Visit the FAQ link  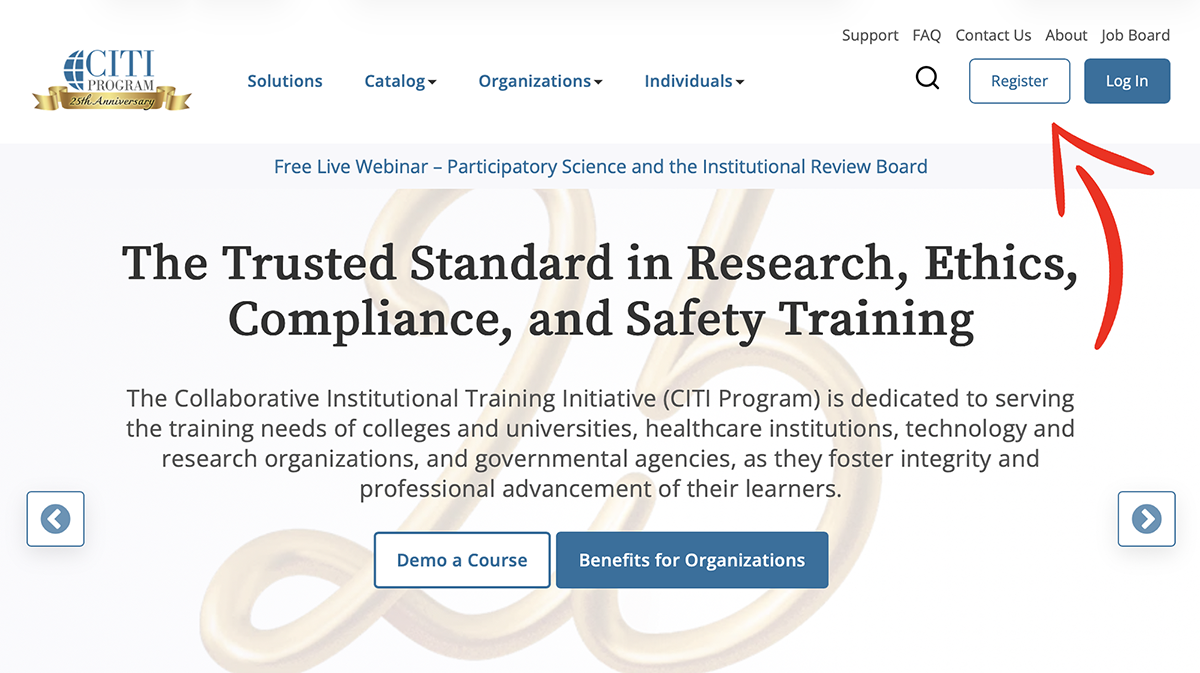[x=927, y=35]
